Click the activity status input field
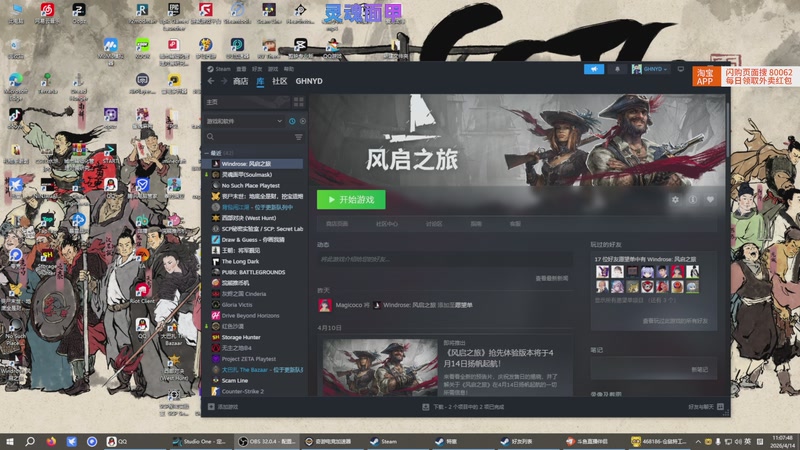This screenshot has width=800, height=450. (x=444, y=259)
